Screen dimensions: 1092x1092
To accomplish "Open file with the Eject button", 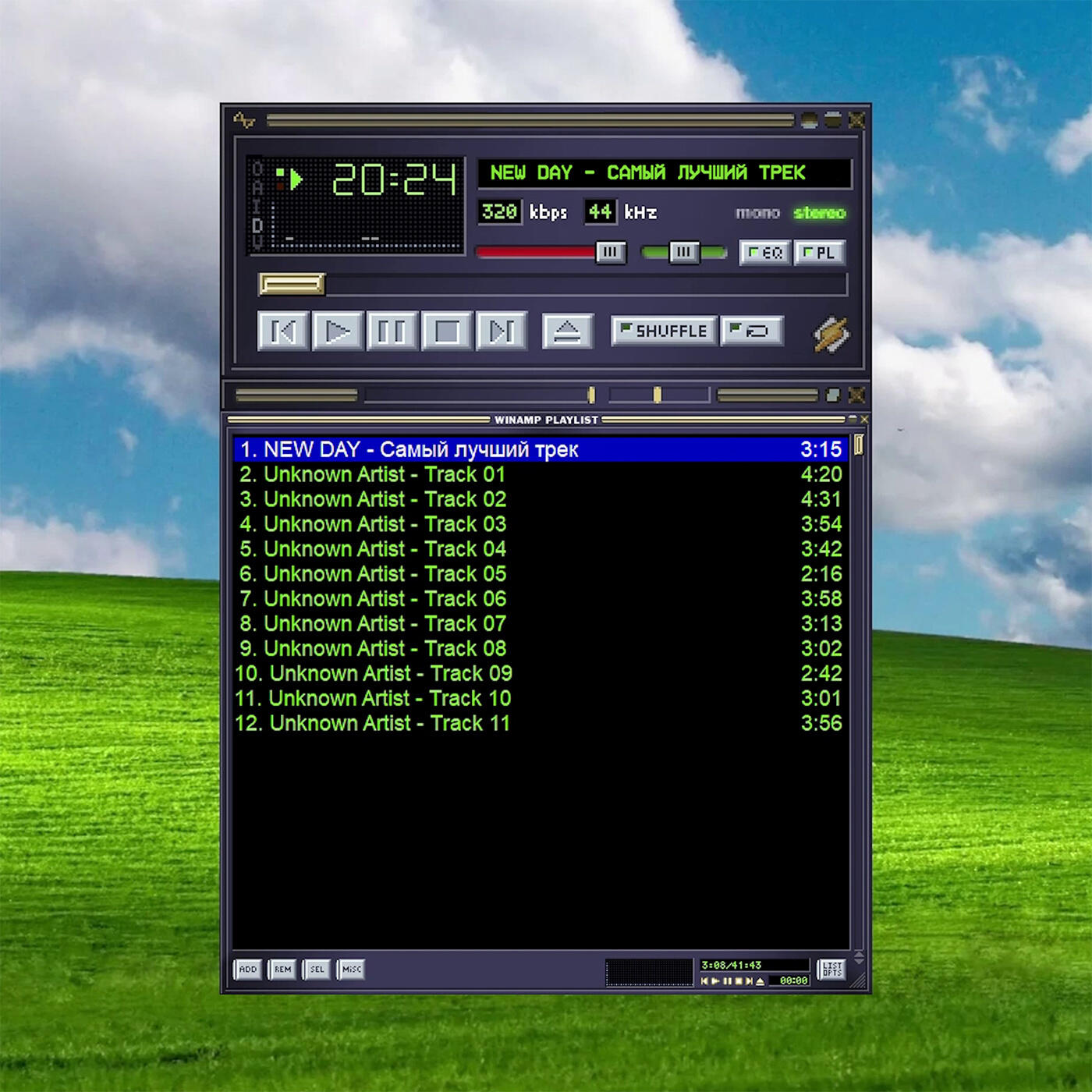I will [567, 331].
